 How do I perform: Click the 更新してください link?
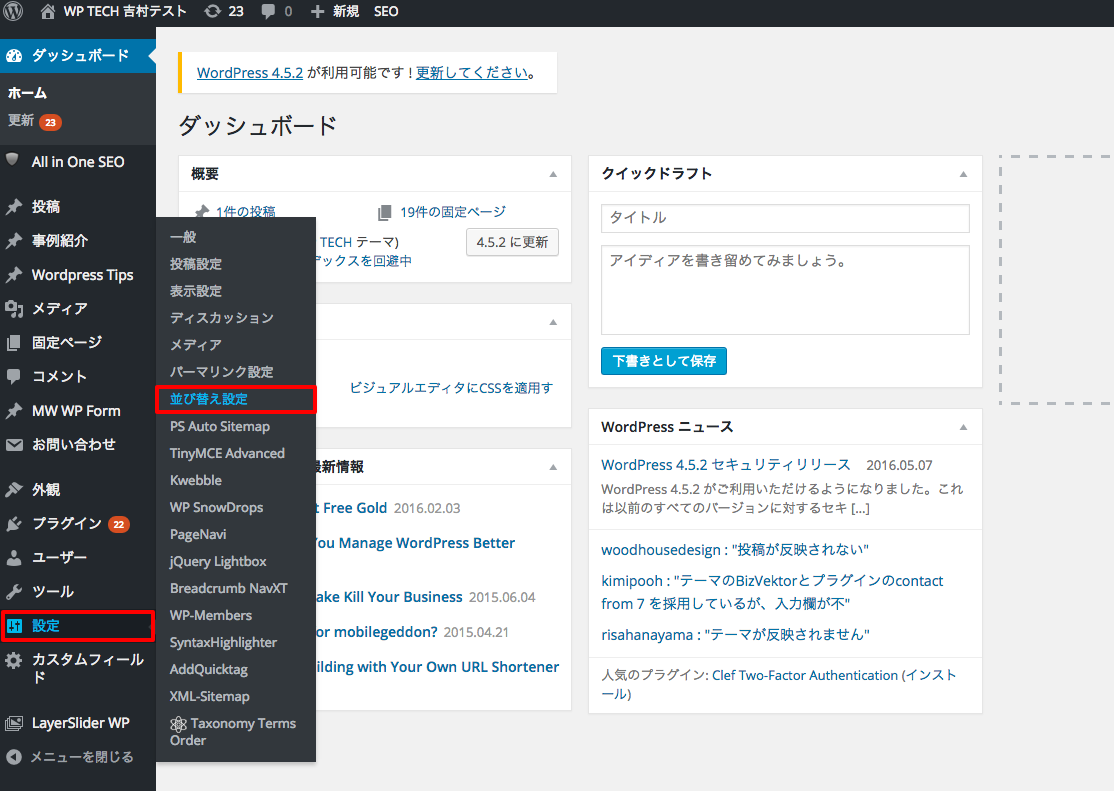pyautogui.click(x=472, y=72)
